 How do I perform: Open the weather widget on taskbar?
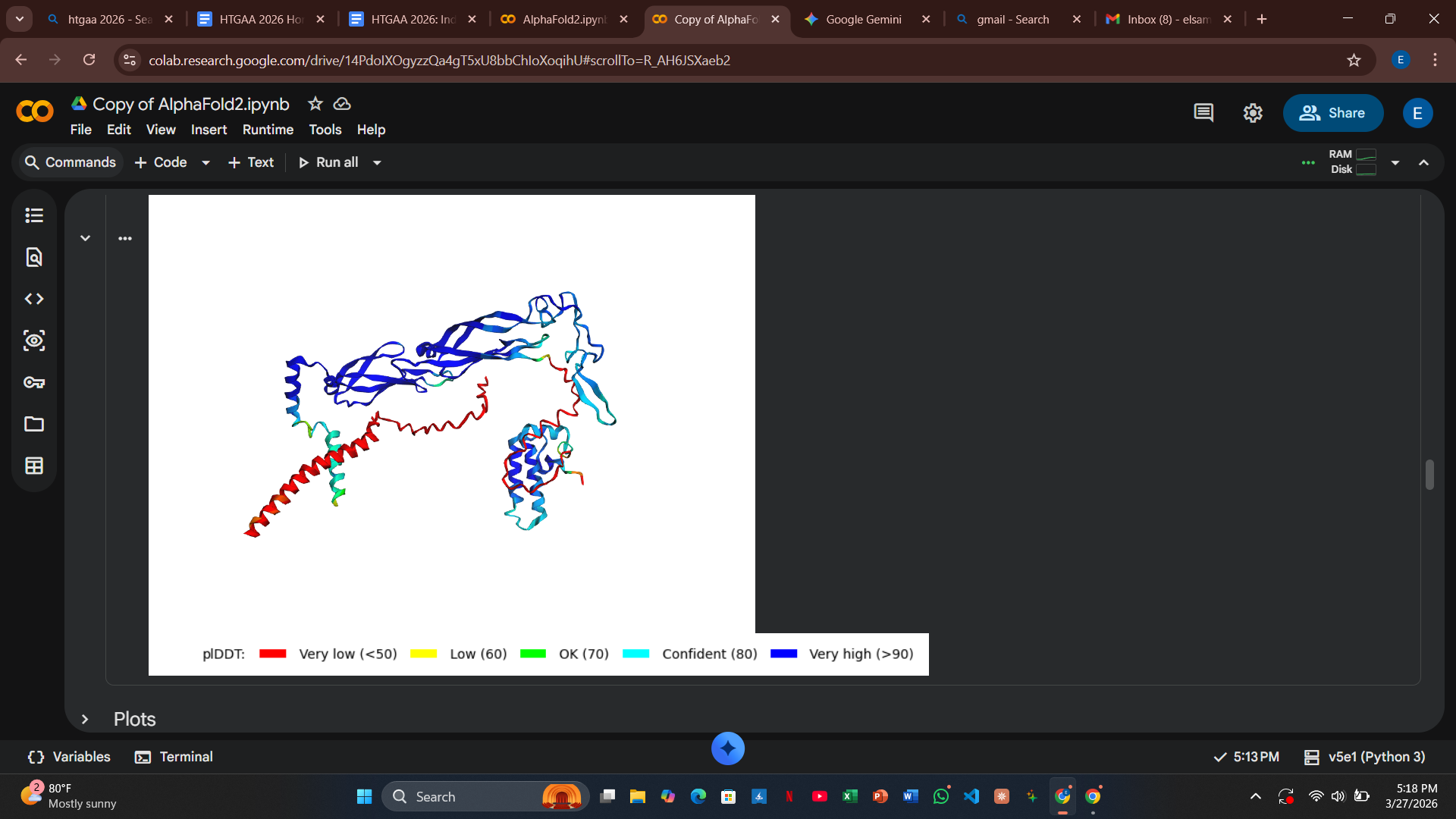click(x=68, y=796)
